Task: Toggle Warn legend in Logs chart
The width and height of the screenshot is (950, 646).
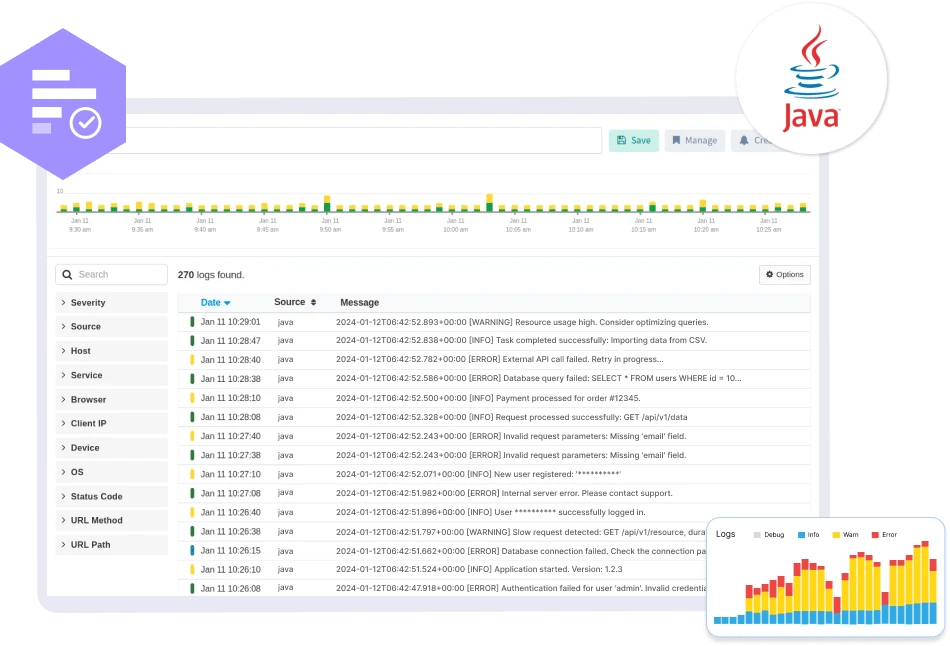Action: [845, 534]
